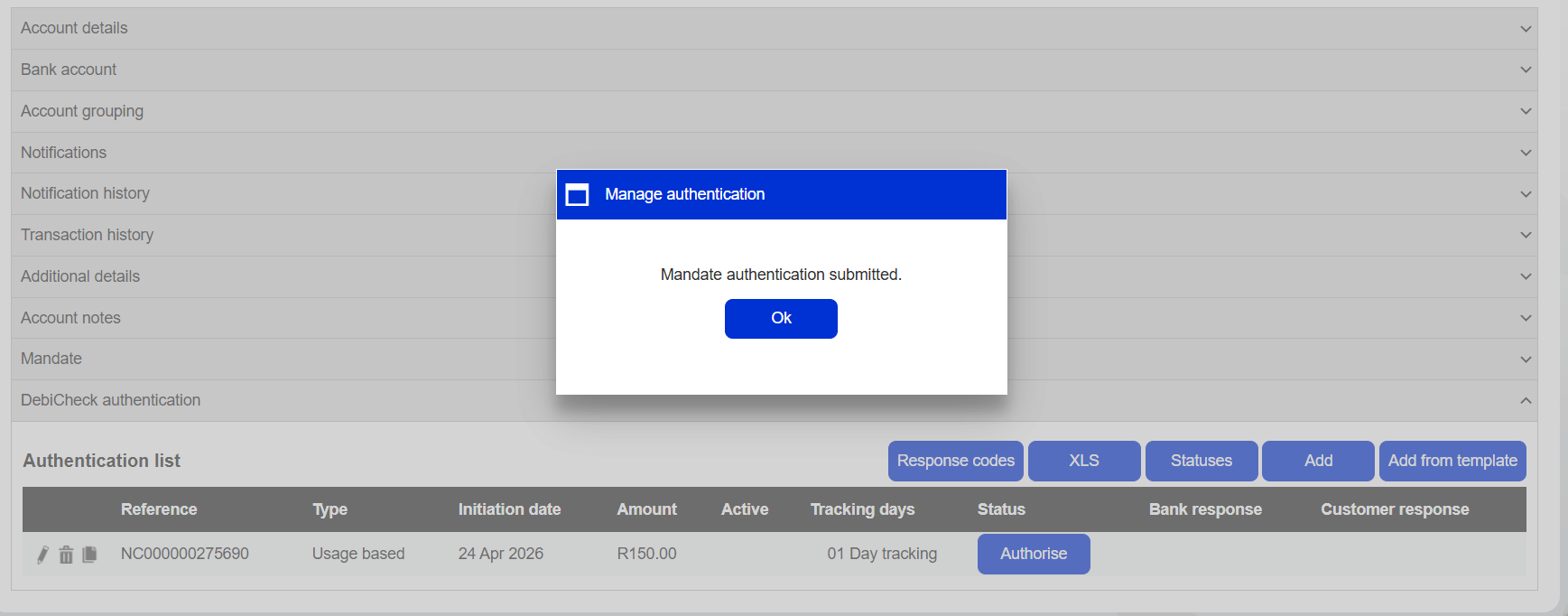Open the Account details panel header

pos(775,28)
